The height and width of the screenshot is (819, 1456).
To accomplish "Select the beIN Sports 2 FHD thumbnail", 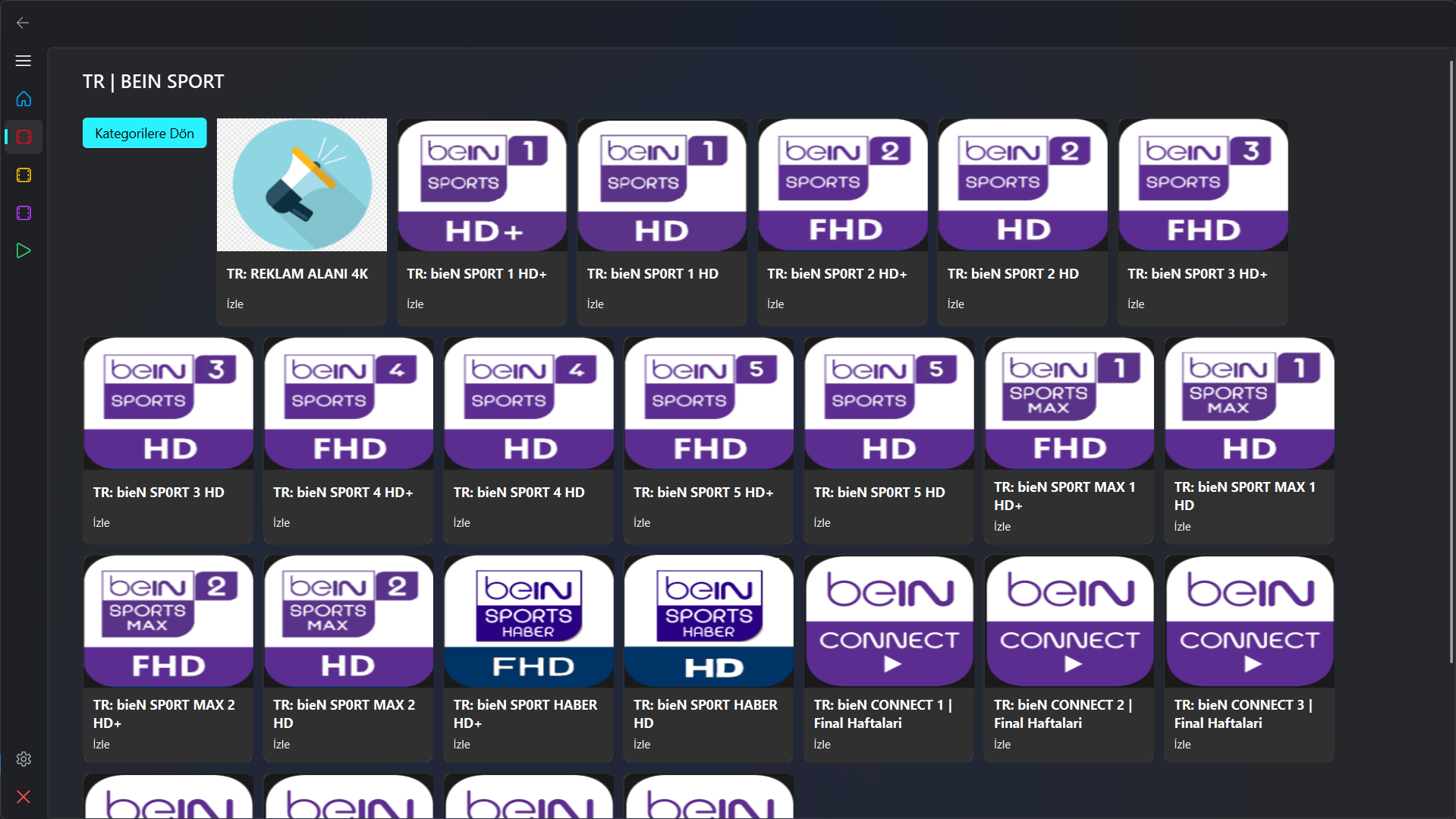I will click(x=842, y=184).
